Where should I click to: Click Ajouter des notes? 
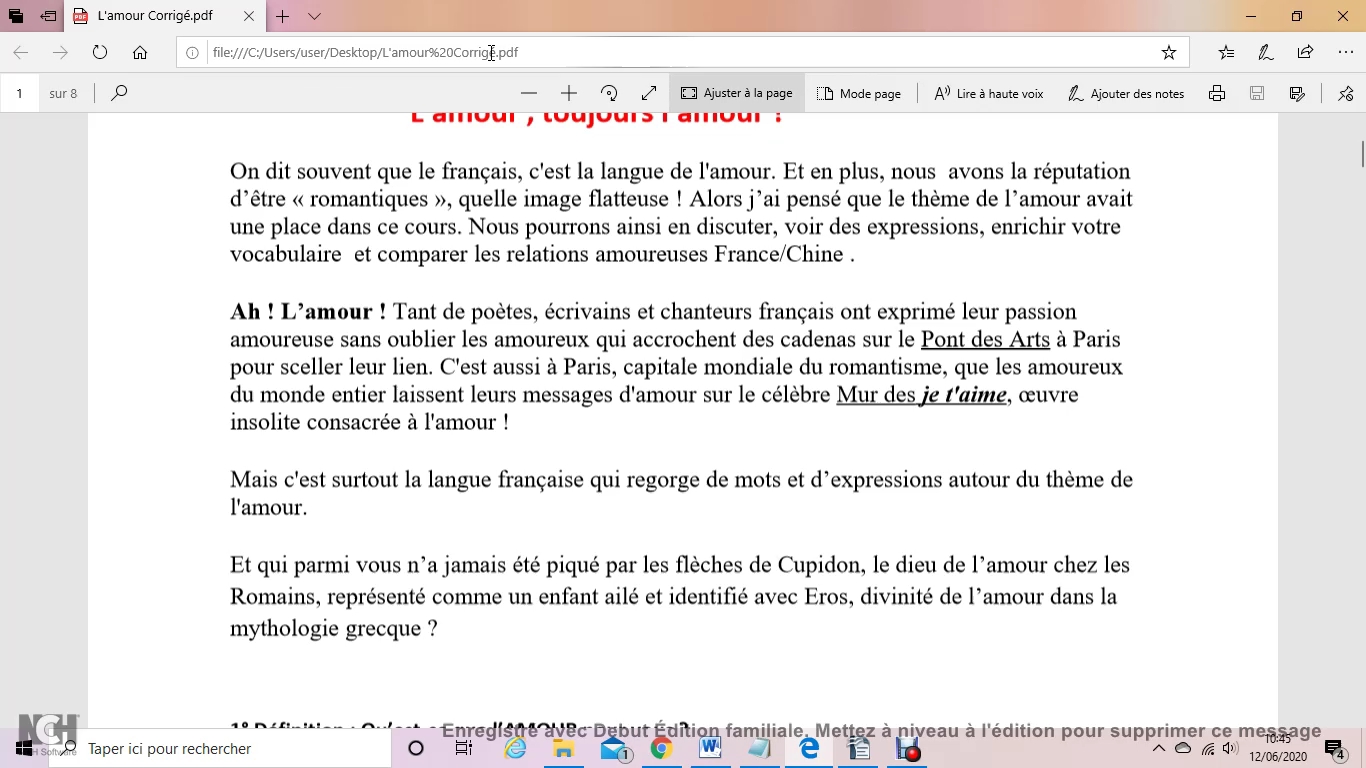click(x=1126, y=93)
